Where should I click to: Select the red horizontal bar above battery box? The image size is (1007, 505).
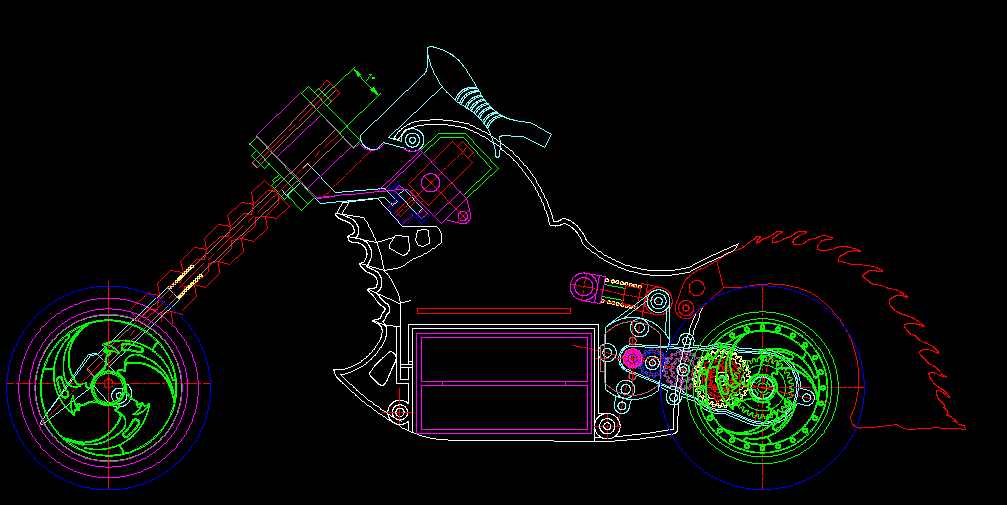(x=494, y=311)
